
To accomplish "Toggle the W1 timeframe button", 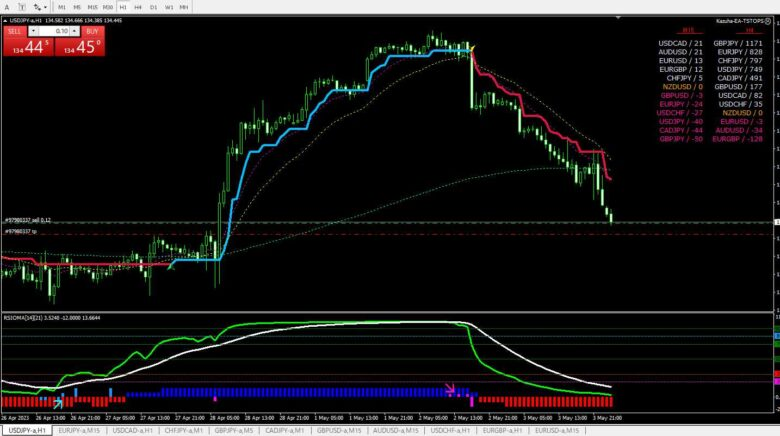I will click(169, 7).
